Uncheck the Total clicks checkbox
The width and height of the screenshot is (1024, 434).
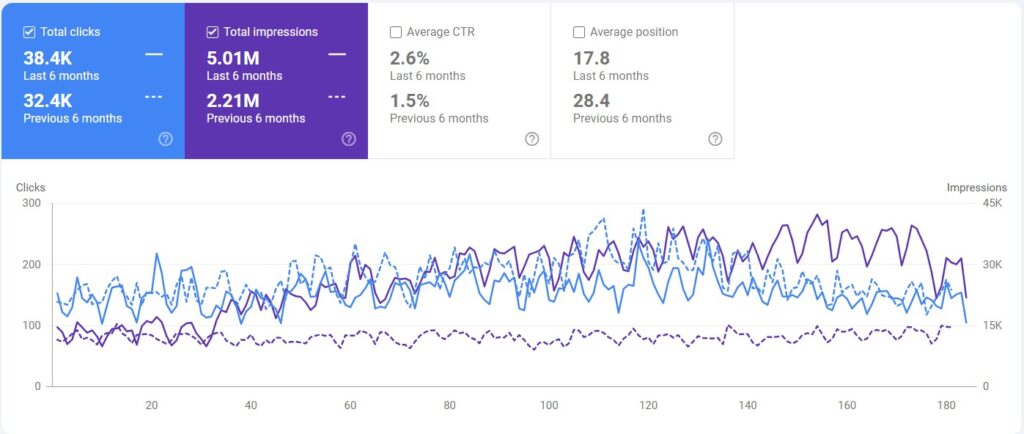point(30,32)
